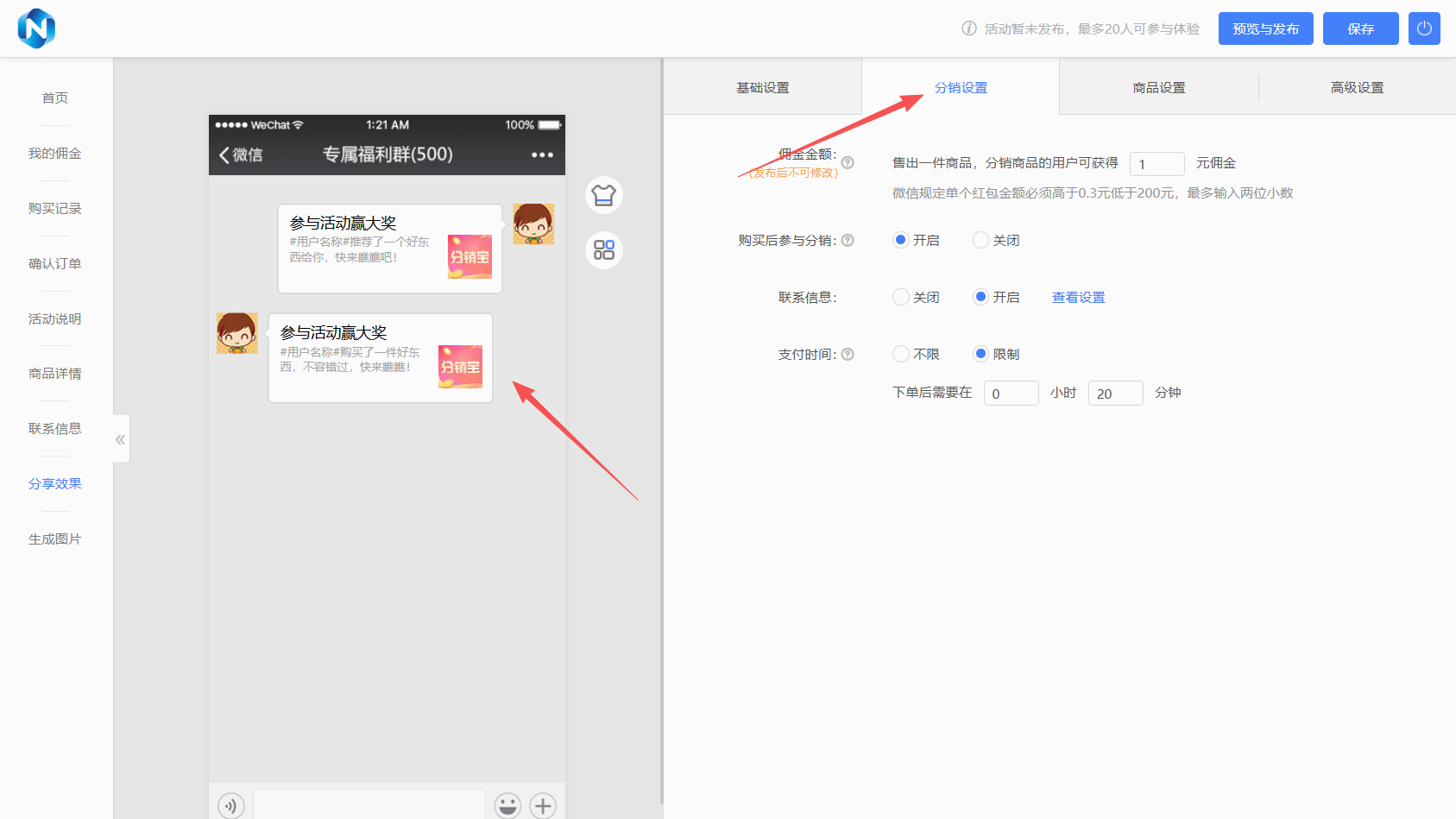Click the plus icon in the chat input bar
The height and width of the screenshot is (819, 1456).
click(543, 805)
